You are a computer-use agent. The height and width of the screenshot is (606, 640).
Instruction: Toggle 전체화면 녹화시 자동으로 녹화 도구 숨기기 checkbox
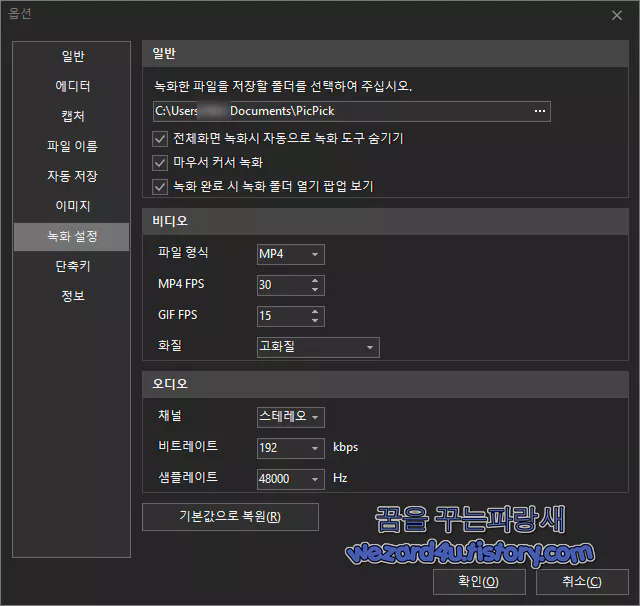[x=160, y=139]
